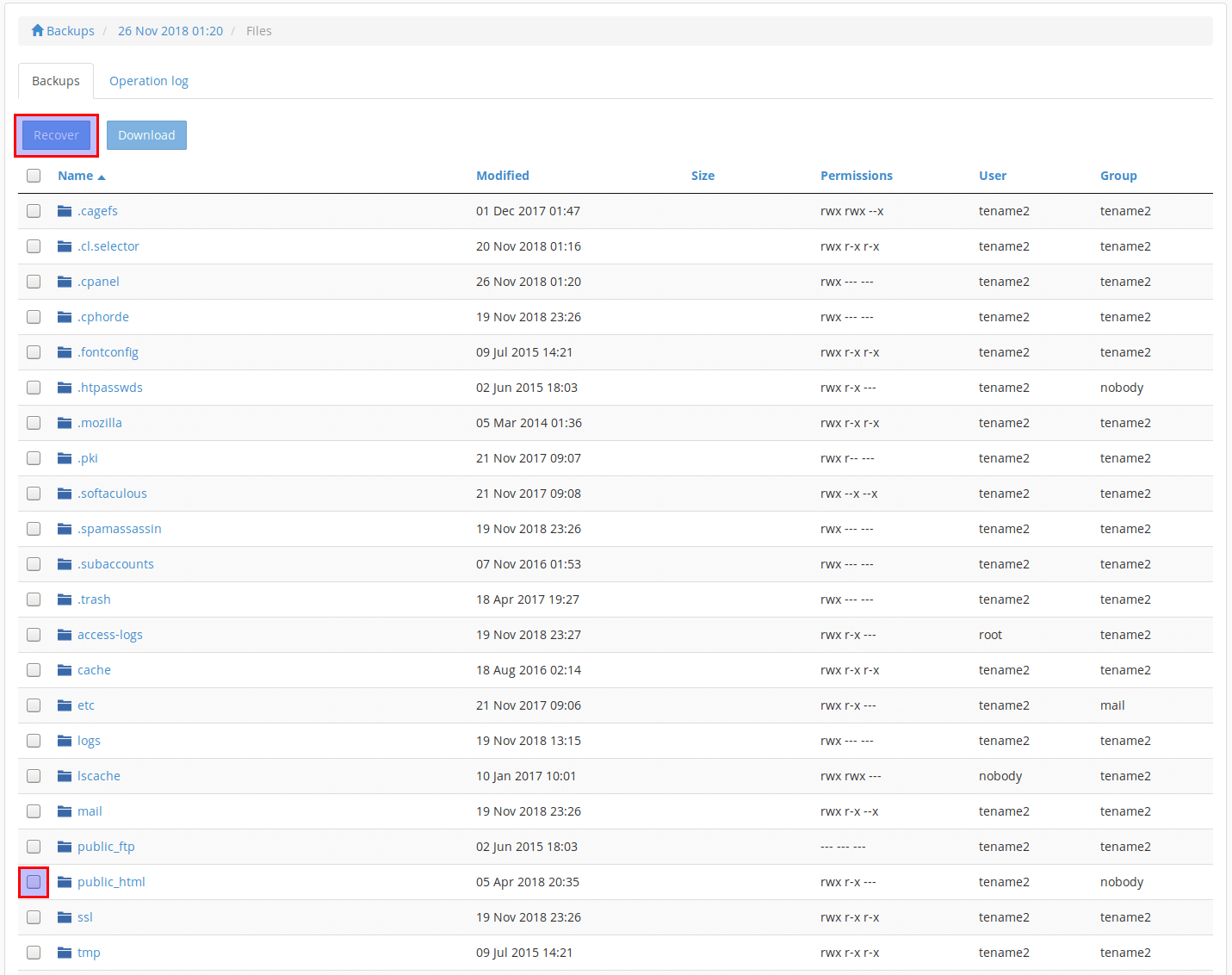The image size is (1232, 975).
Task: Switch to the Operation log tab
Action: coord(148,81)
